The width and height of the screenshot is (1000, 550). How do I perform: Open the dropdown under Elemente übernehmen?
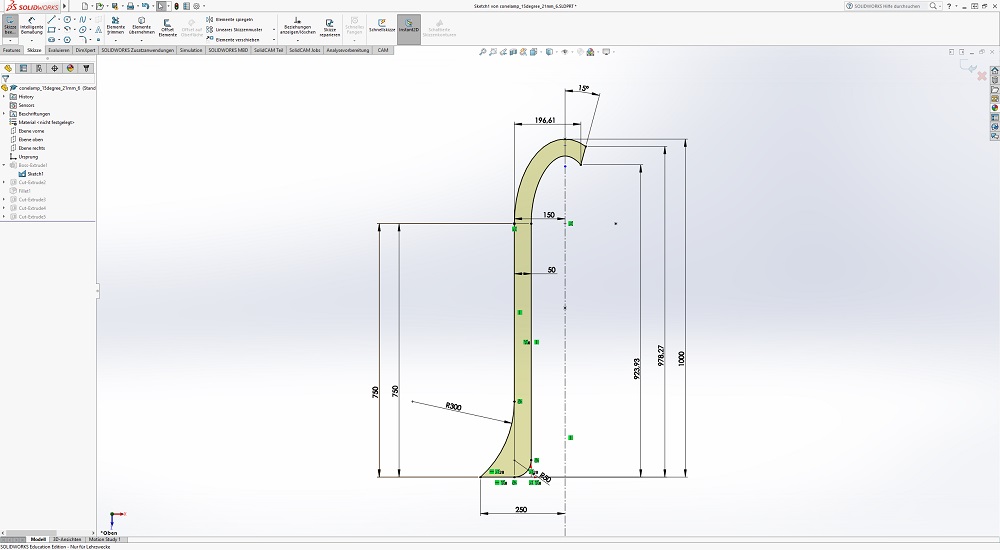tap(142, 41)
